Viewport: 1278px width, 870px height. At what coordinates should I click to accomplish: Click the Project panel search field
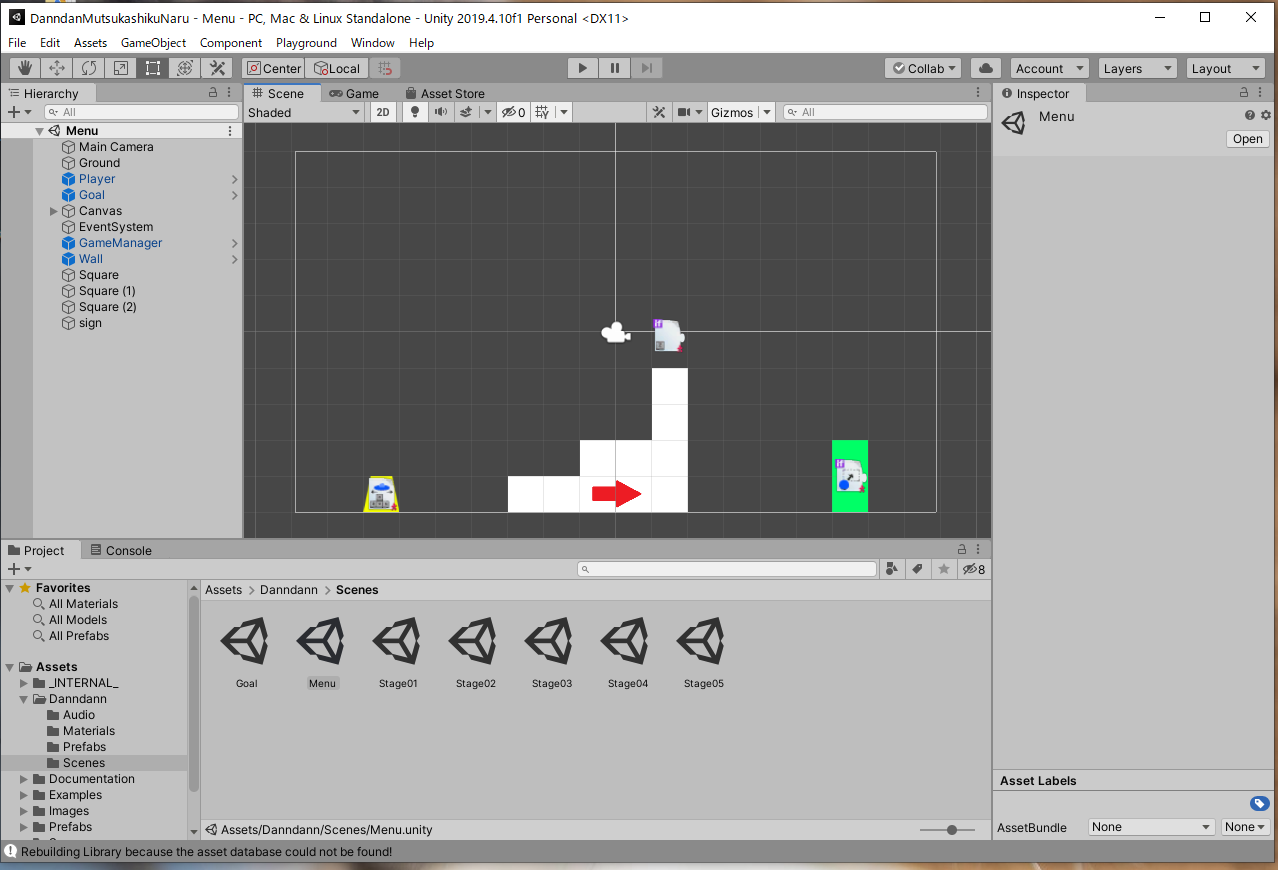pyautogui.click(x=727, y=569)
